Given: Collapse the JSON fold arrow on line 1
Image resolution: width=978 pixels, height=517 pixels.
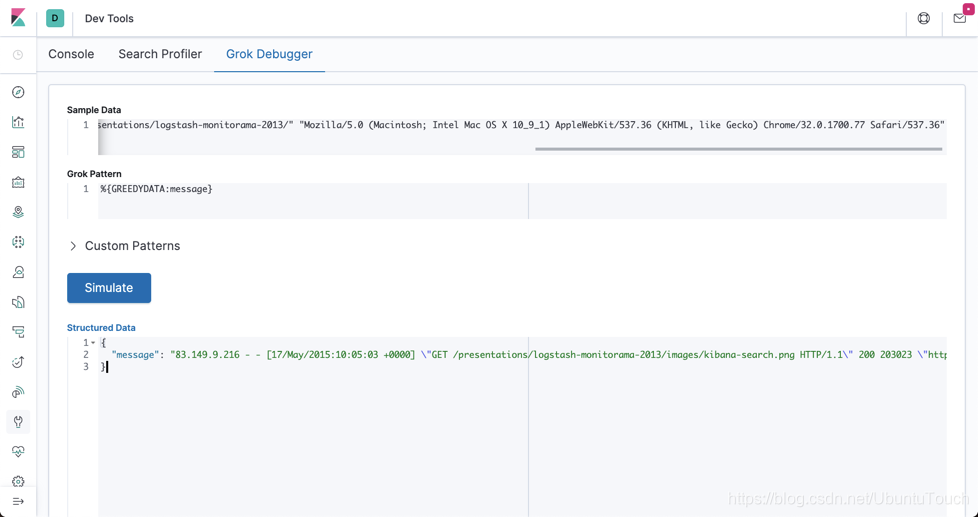Looking at the screenshot, I should tap(93, 343).
